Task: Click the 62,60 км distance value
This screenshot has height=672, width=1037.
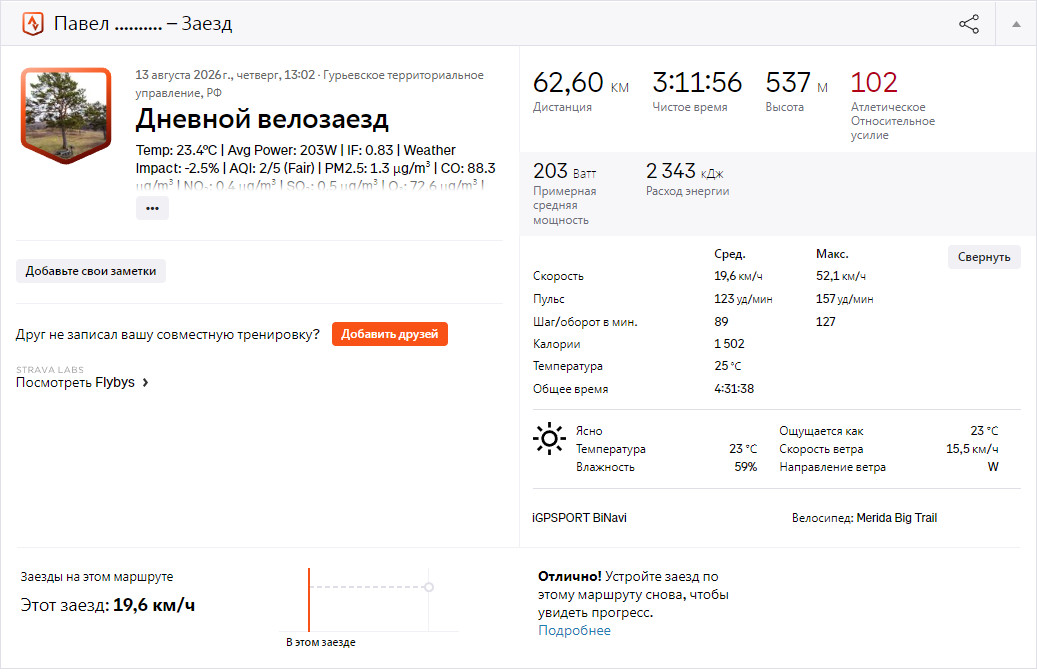Action: click(x=581, y=83)
